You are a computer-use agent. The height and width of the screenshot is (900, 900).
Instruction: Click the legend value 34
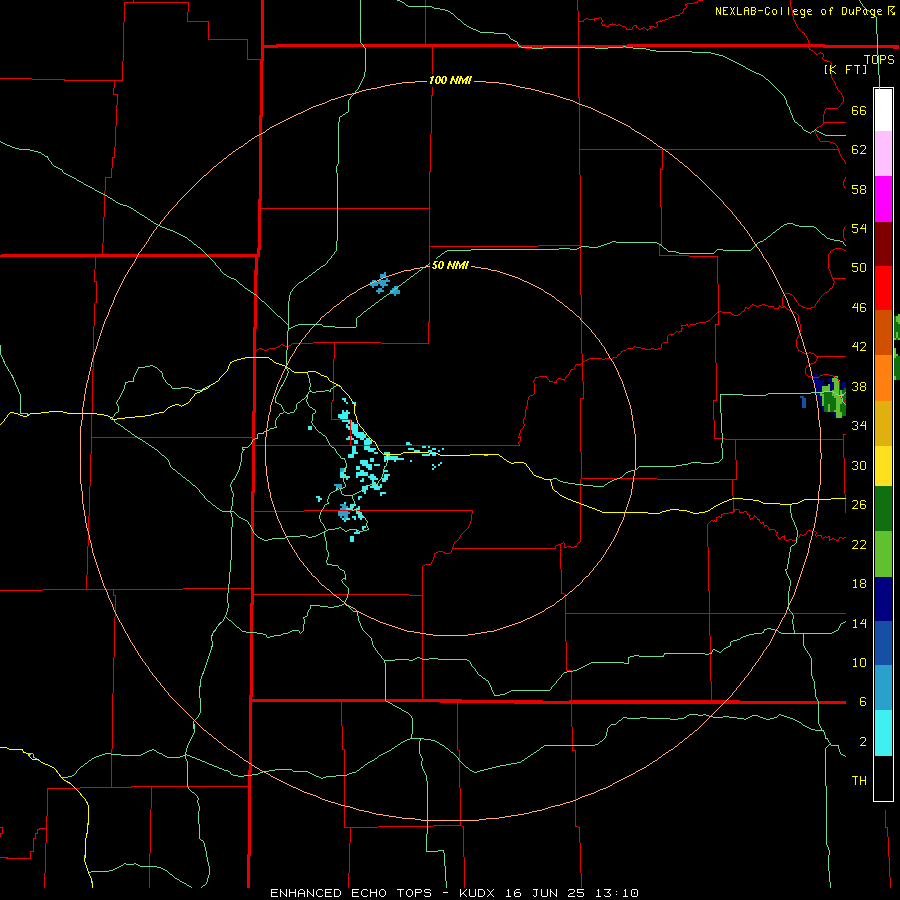click(859, 426)
